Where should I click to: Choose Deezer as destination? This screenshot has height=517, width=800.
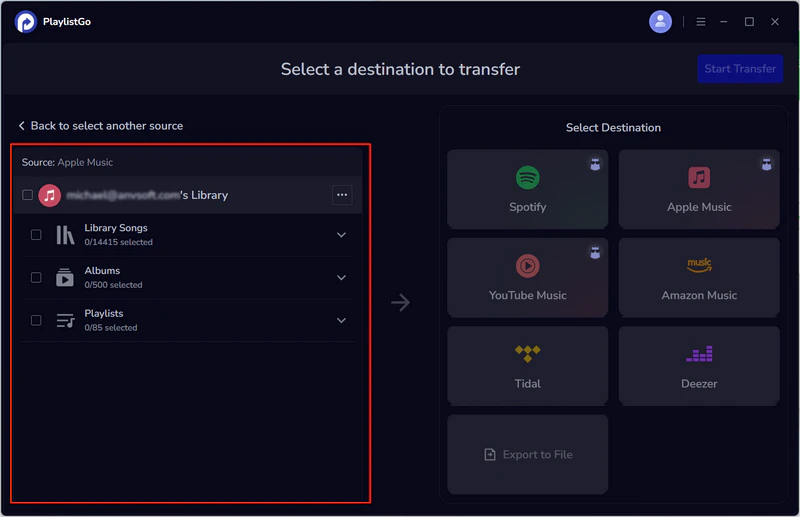pyautogui.click(x=699, y=365)
